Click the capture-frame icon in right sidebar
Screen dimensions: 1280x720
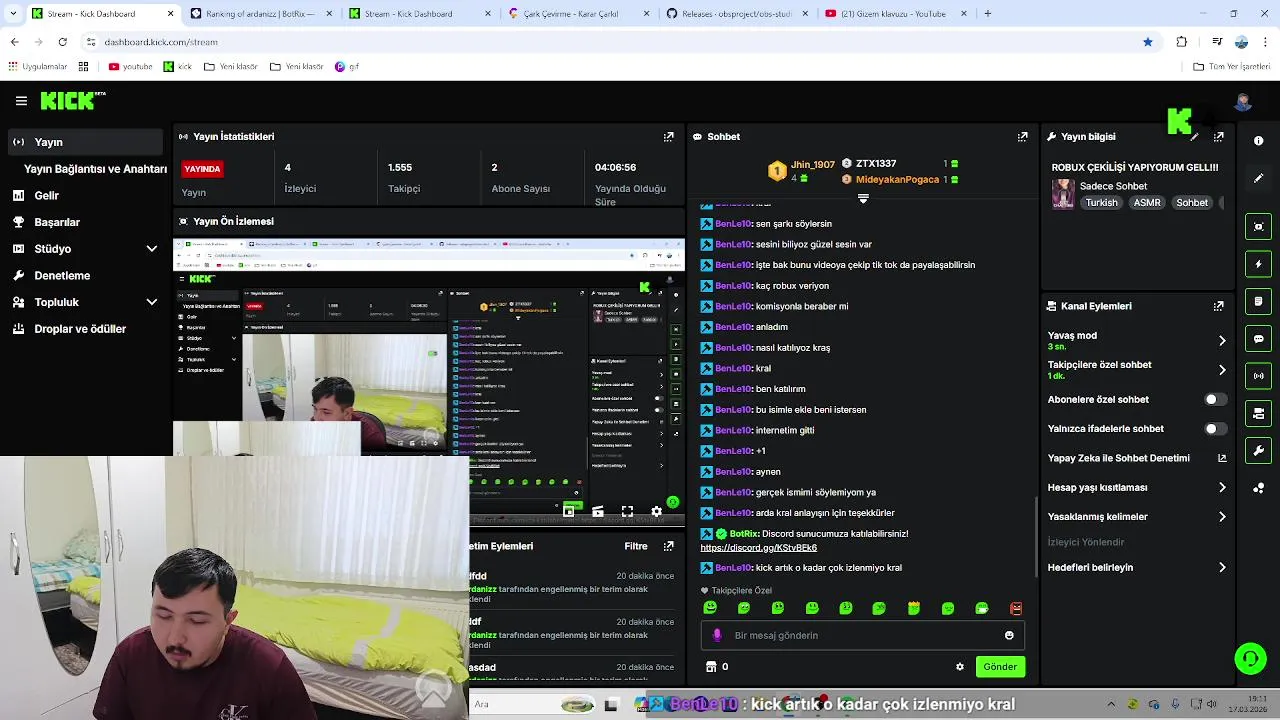1259,227
